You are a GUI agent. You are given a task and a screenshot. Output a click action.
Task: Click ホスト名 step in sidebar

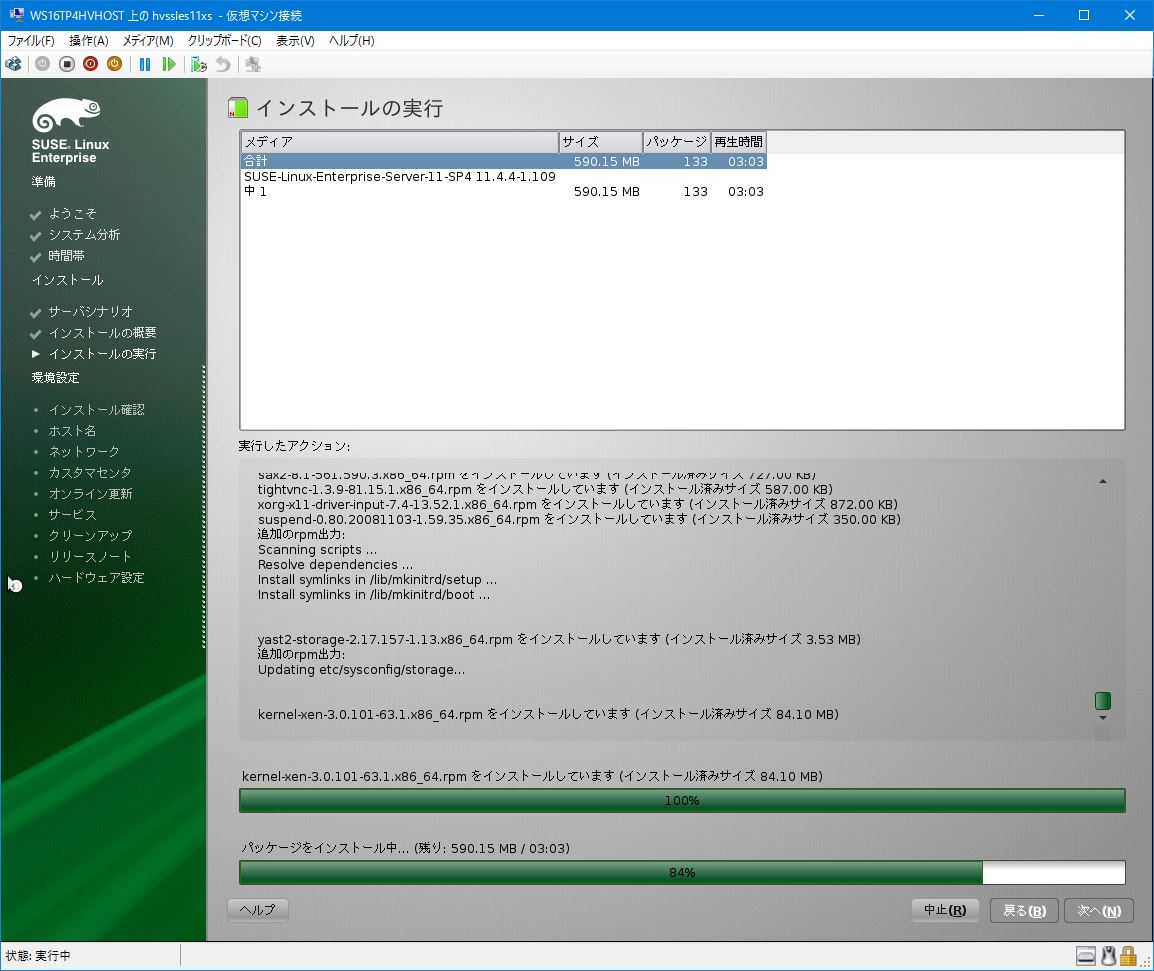point(72,431)
